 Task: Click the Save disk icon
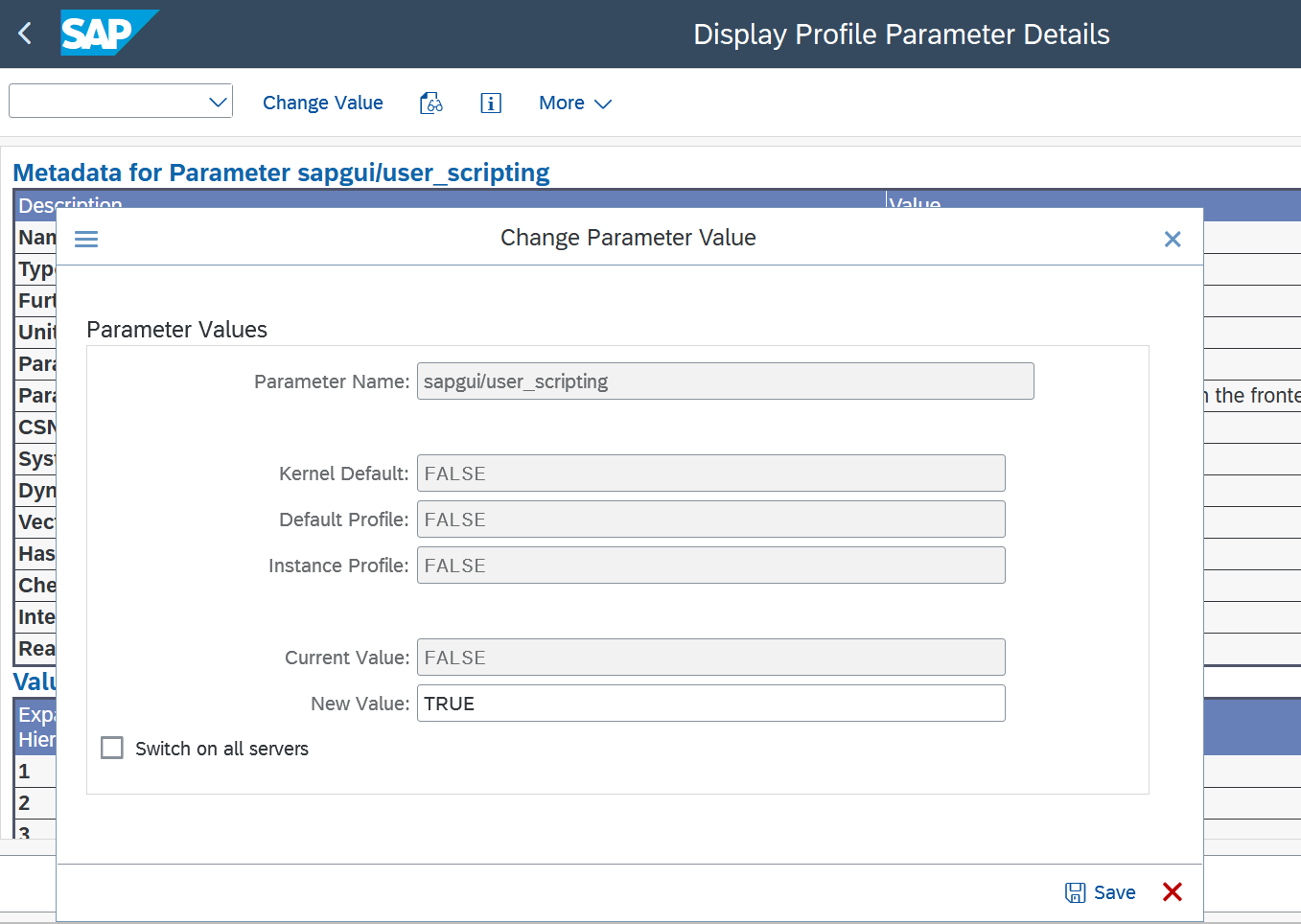coord(1076,892)
